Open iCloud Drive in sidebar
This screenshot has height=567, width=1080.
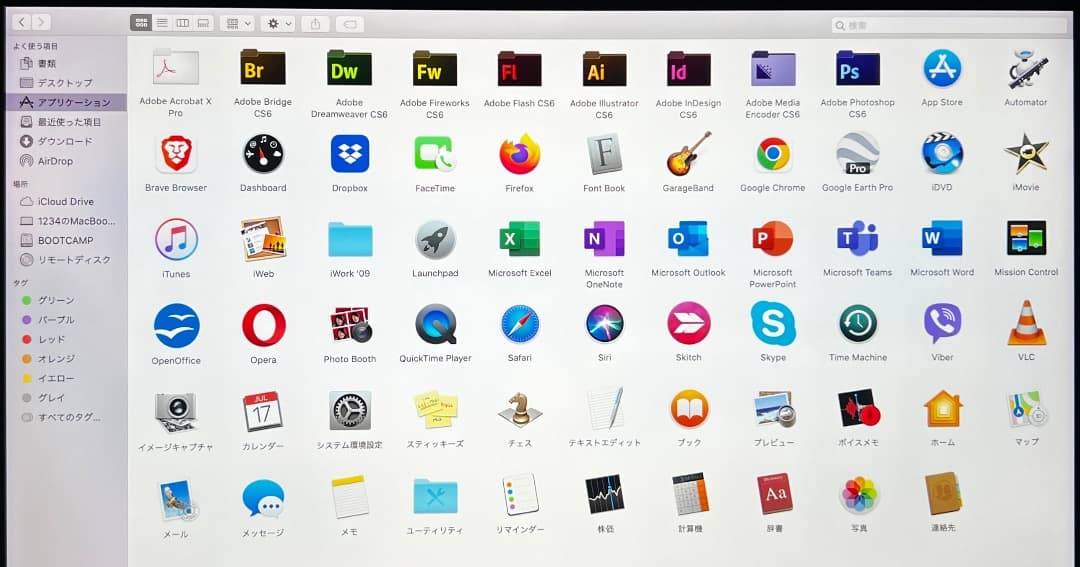65,201
